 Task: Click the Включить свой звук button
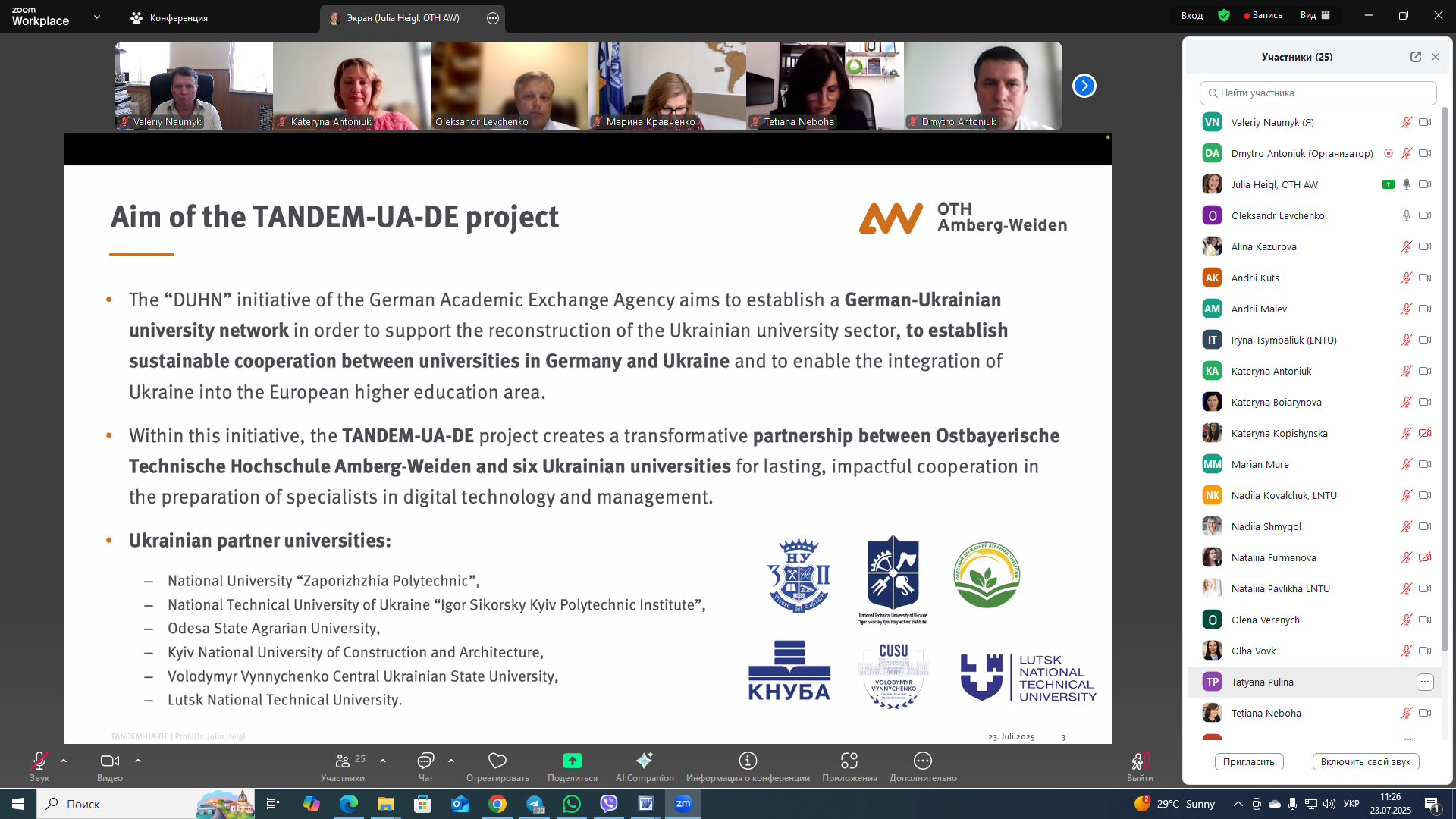pos(1365,762)
